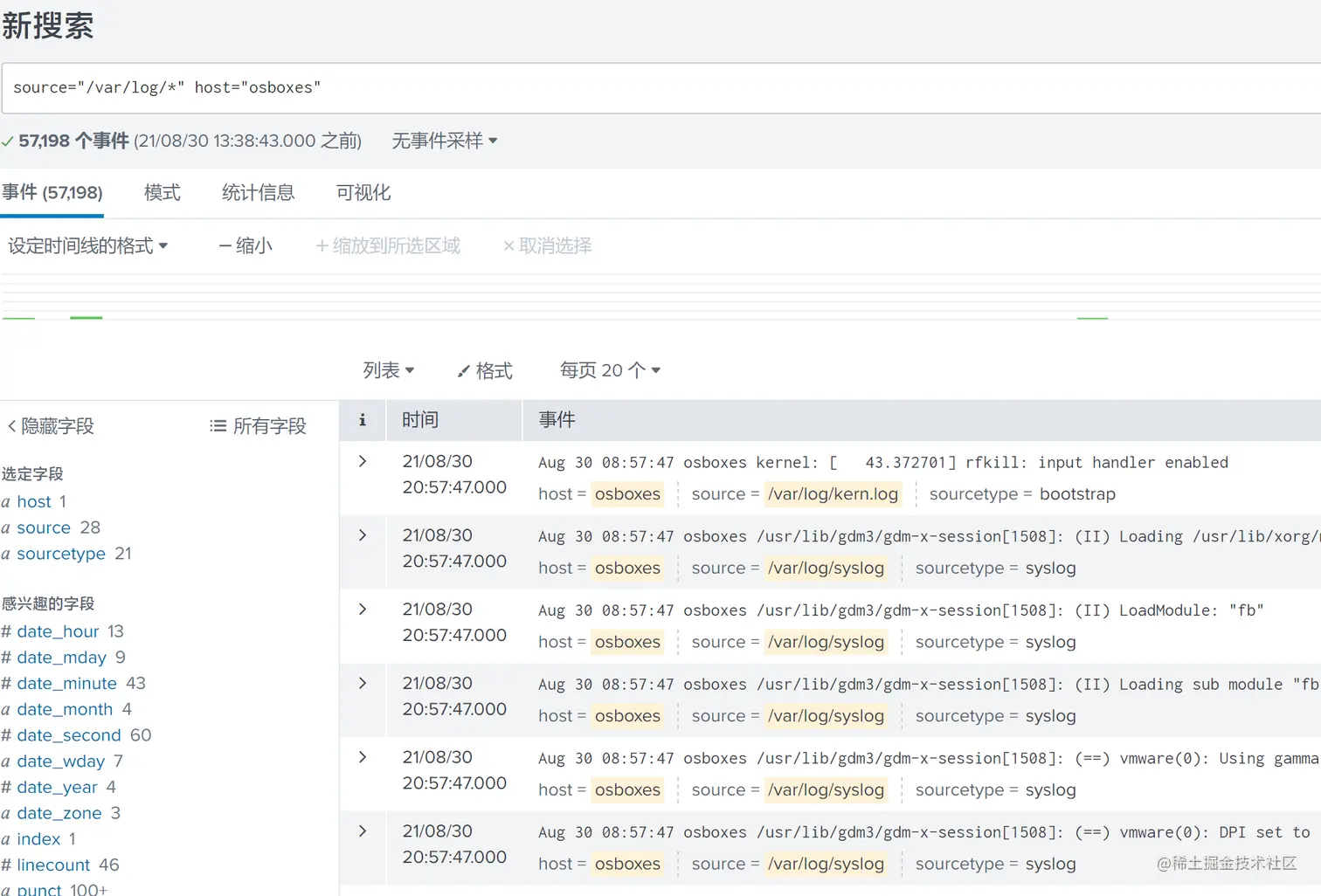1321x896 pixels.
Task: Open 所有字段 list
Action: click(258, 425)
